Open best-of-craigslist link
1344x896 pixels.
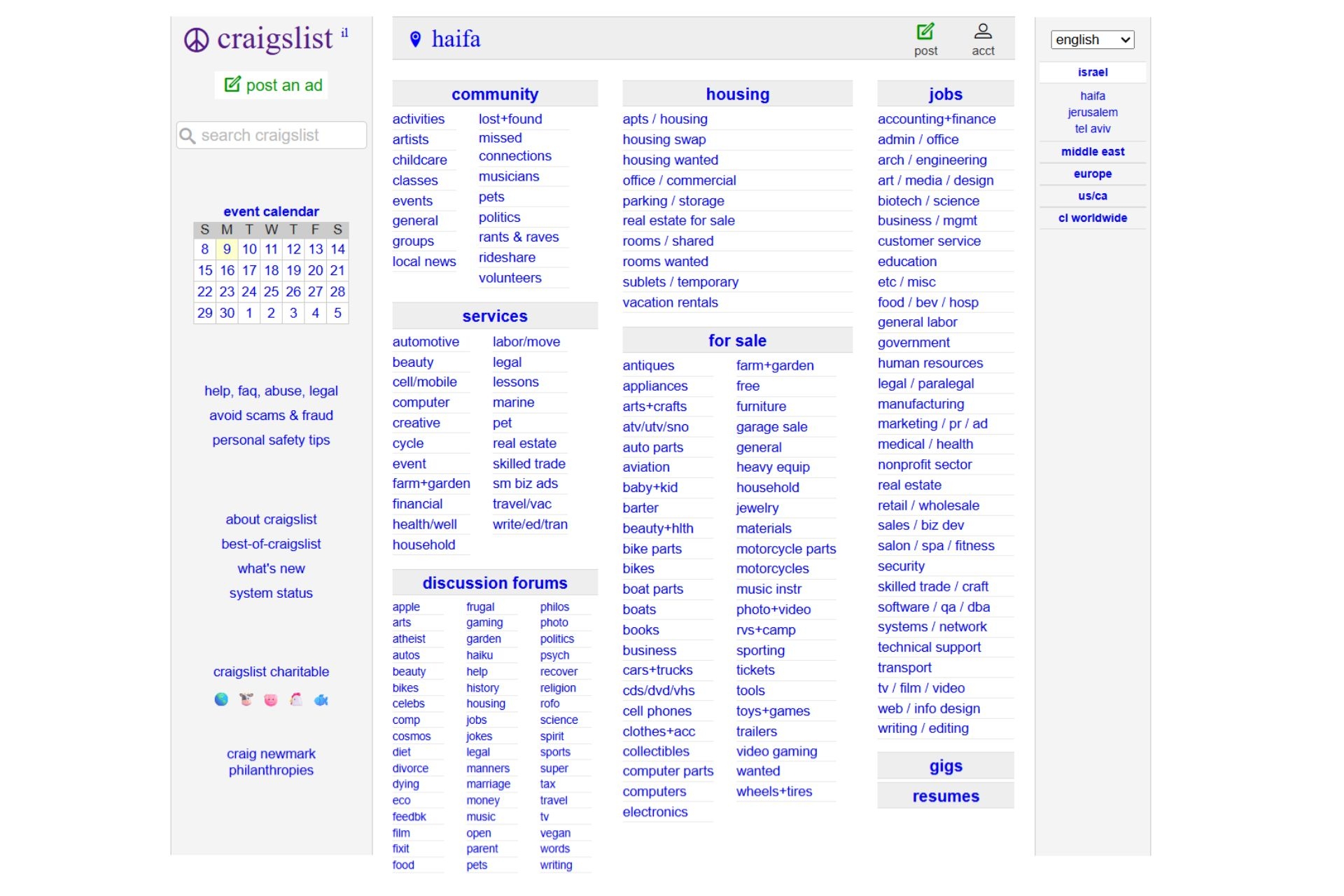pyautogui.click(x=271, y=544)
